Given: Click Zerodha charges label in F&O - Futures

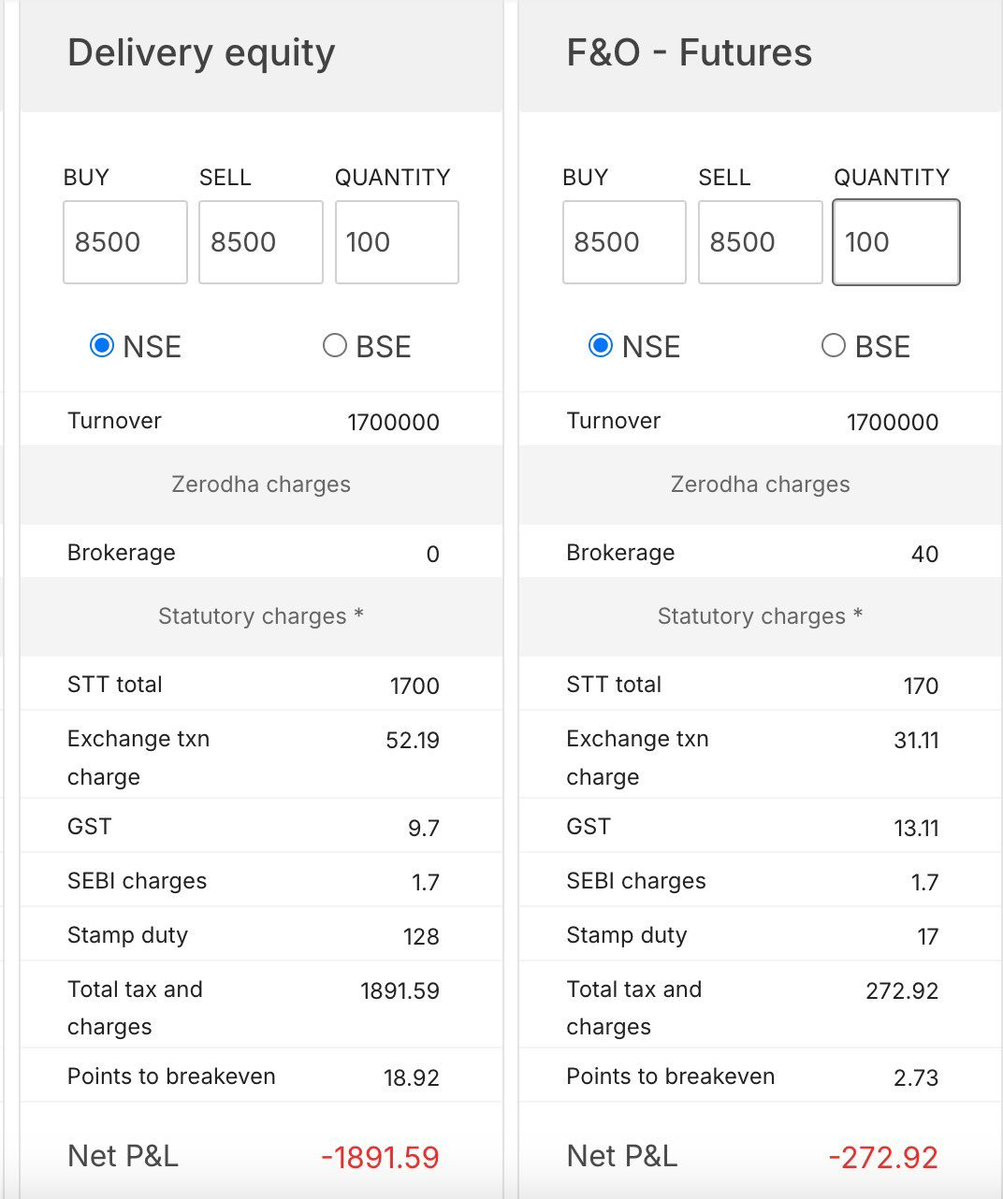Looking at the screenshot, I should point(760,485).
